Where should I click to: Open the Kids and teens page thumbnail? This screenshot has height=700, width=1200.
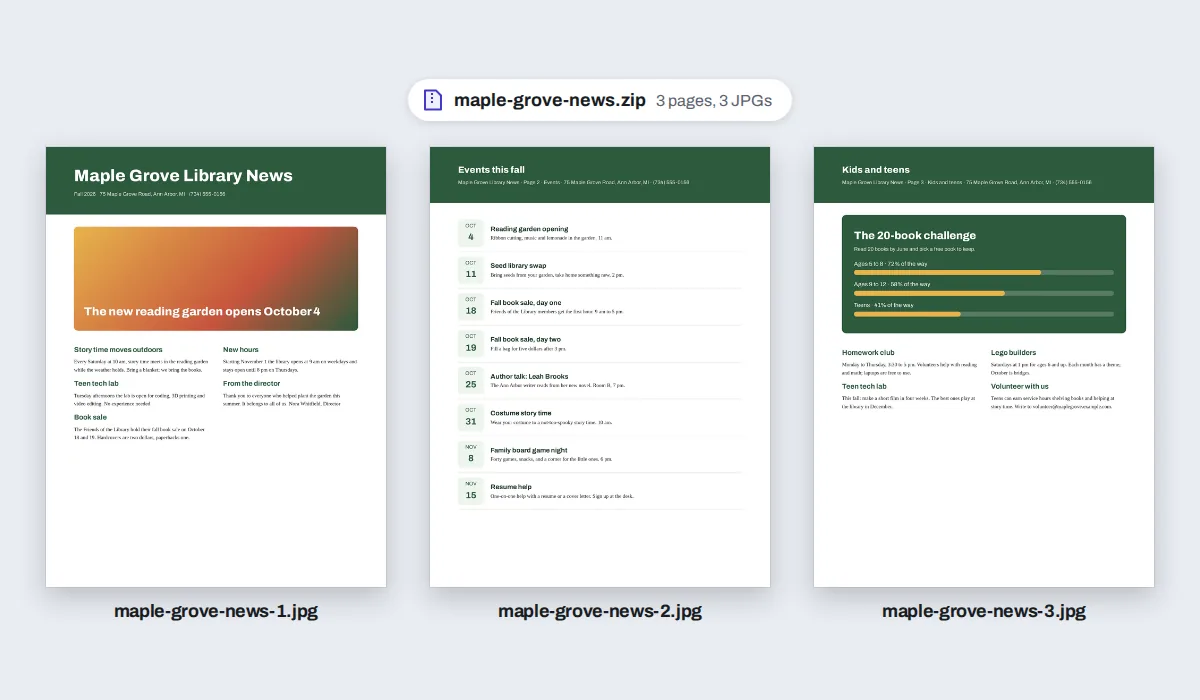pos(984,367)
